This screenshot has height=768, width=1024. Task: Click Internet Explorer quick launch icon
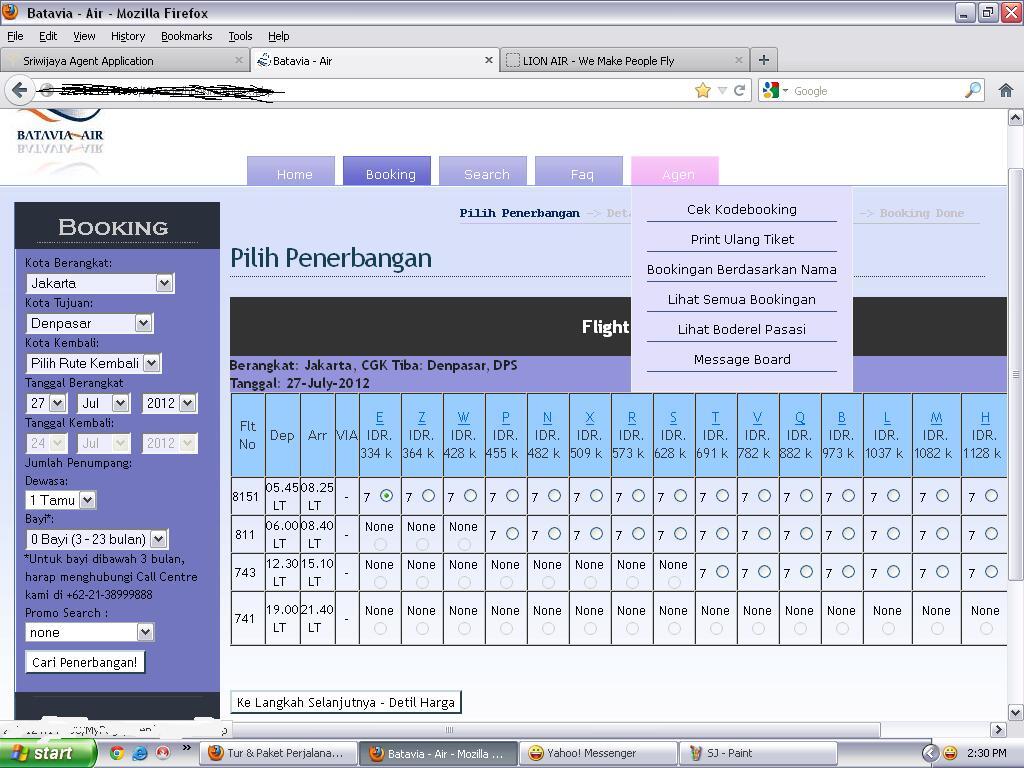tap(140, 753)
